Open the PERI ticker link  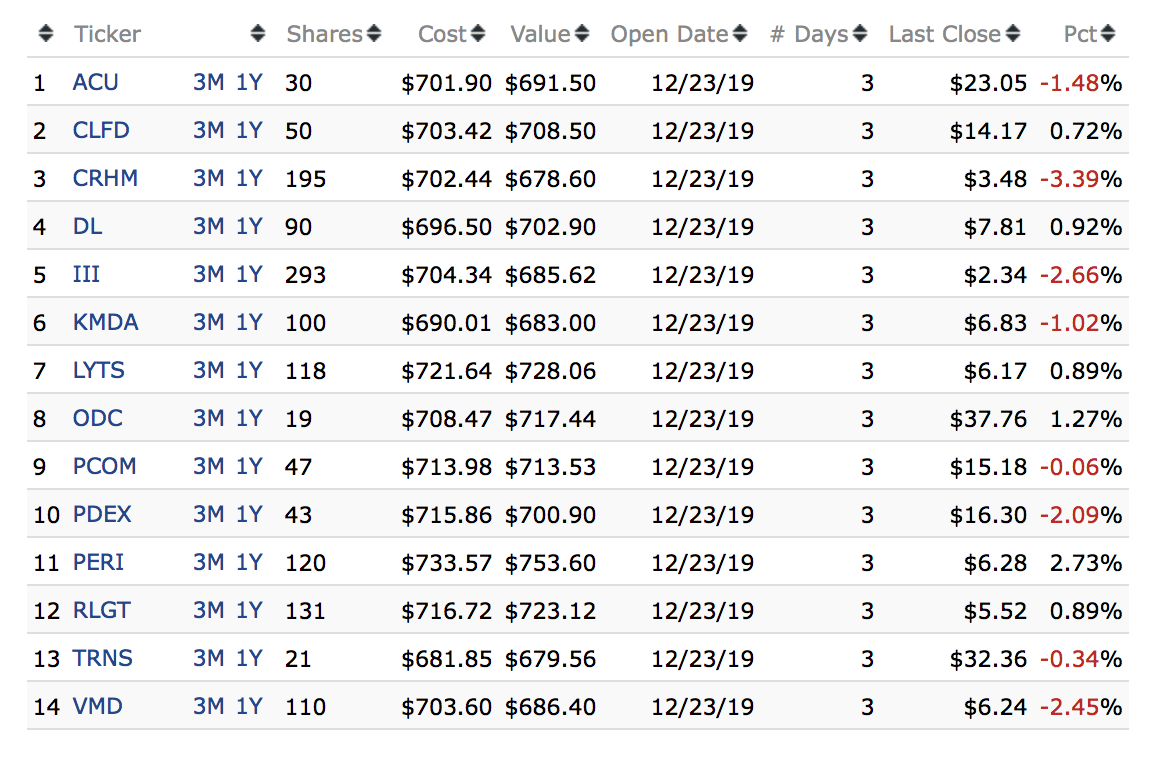98,563
